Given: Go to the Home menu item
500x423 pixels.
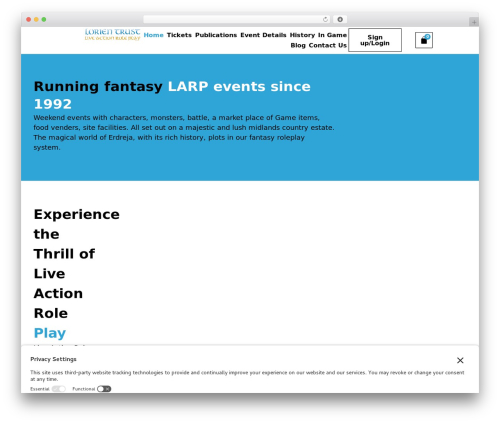Looking at the screenshot, I should point(153,35).
